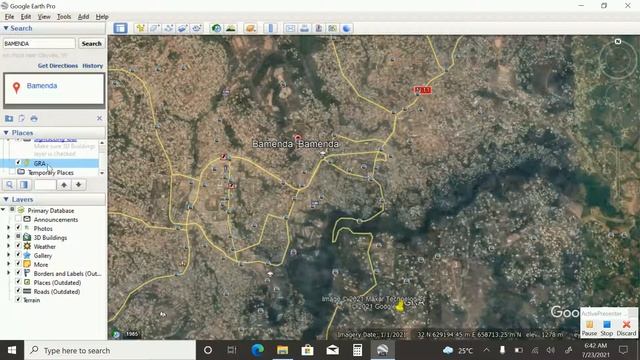The image size is (640, 360).
Task: Select the Add Image Overlay tool
Action: pos(182,28)
